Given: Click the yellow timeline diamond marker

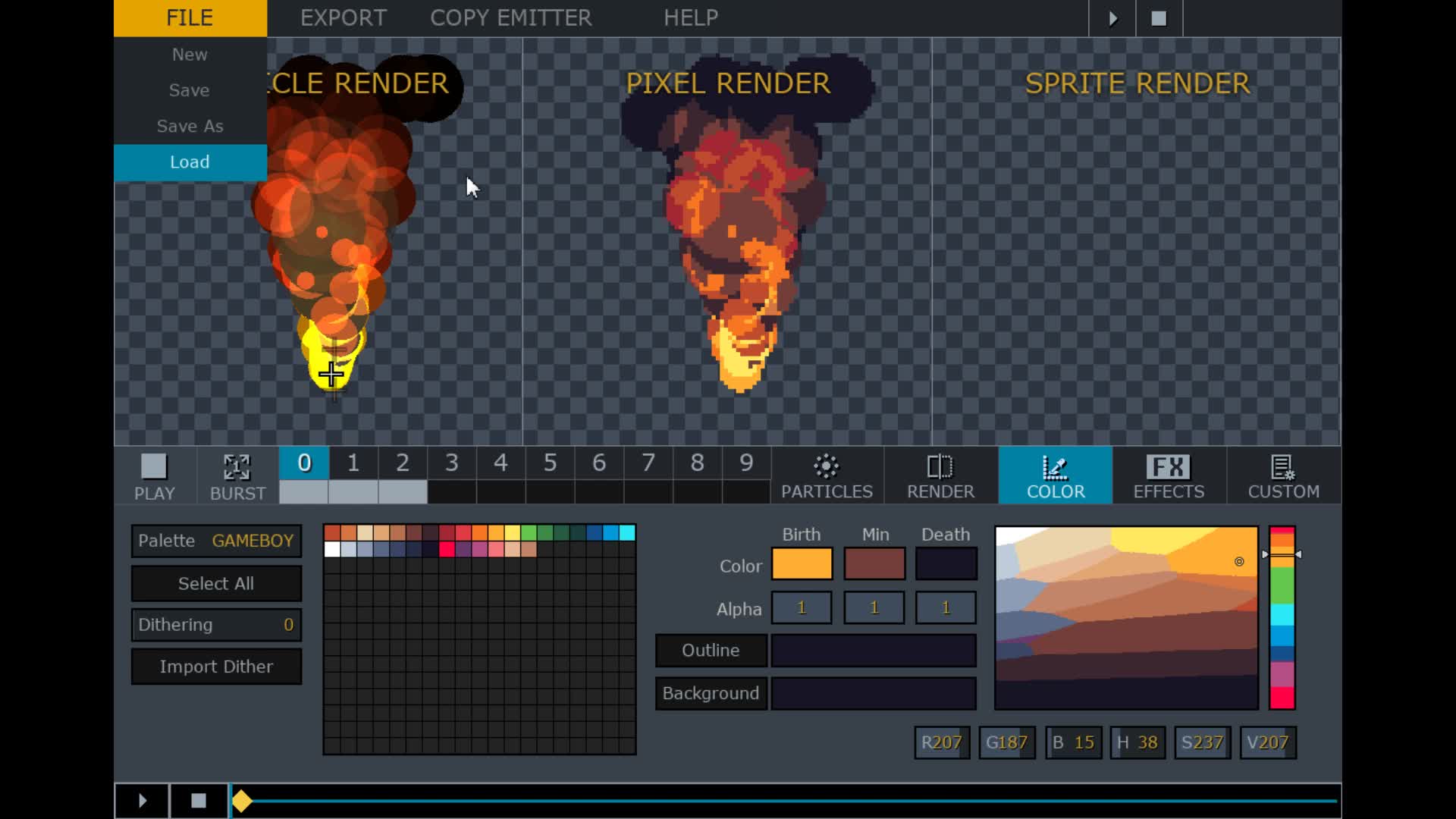Looking at the screenshot, I should point(242,801).
